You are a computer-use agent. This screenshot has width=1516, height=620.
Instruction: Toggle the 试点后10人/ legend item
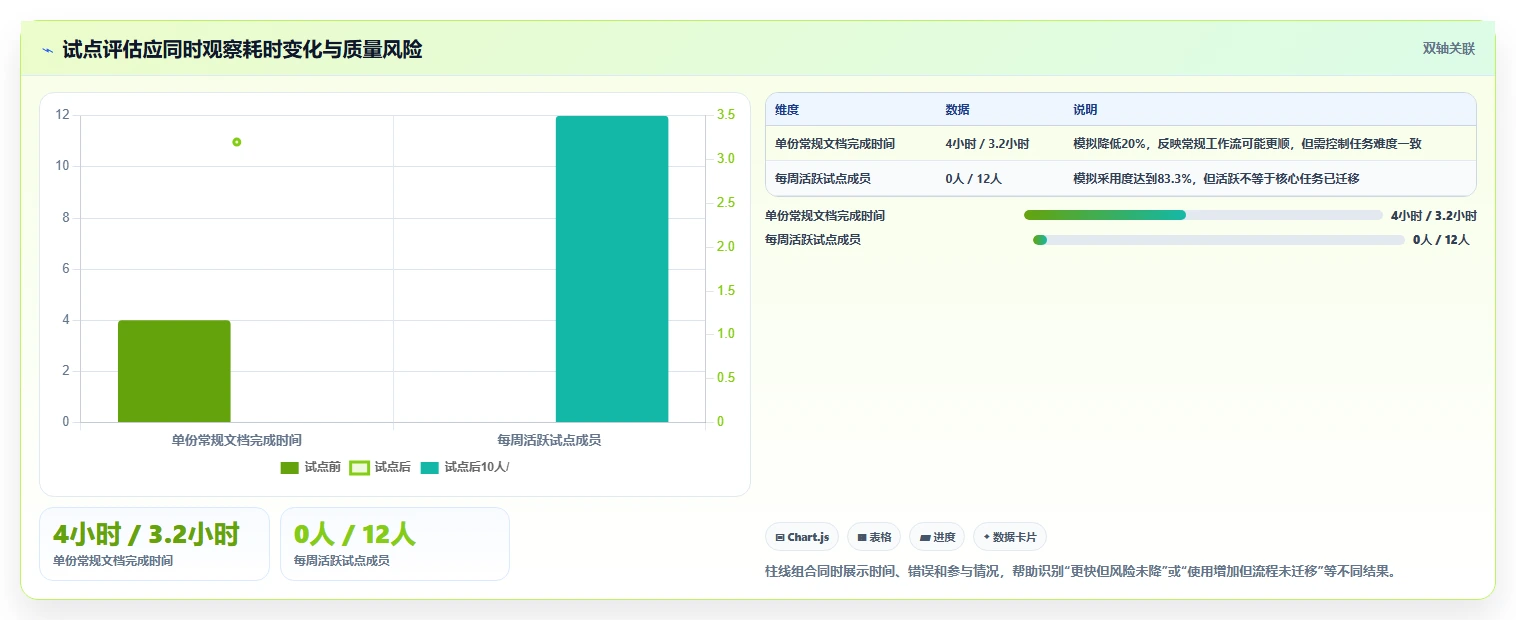pyautogui.click(x=465, y=467)
